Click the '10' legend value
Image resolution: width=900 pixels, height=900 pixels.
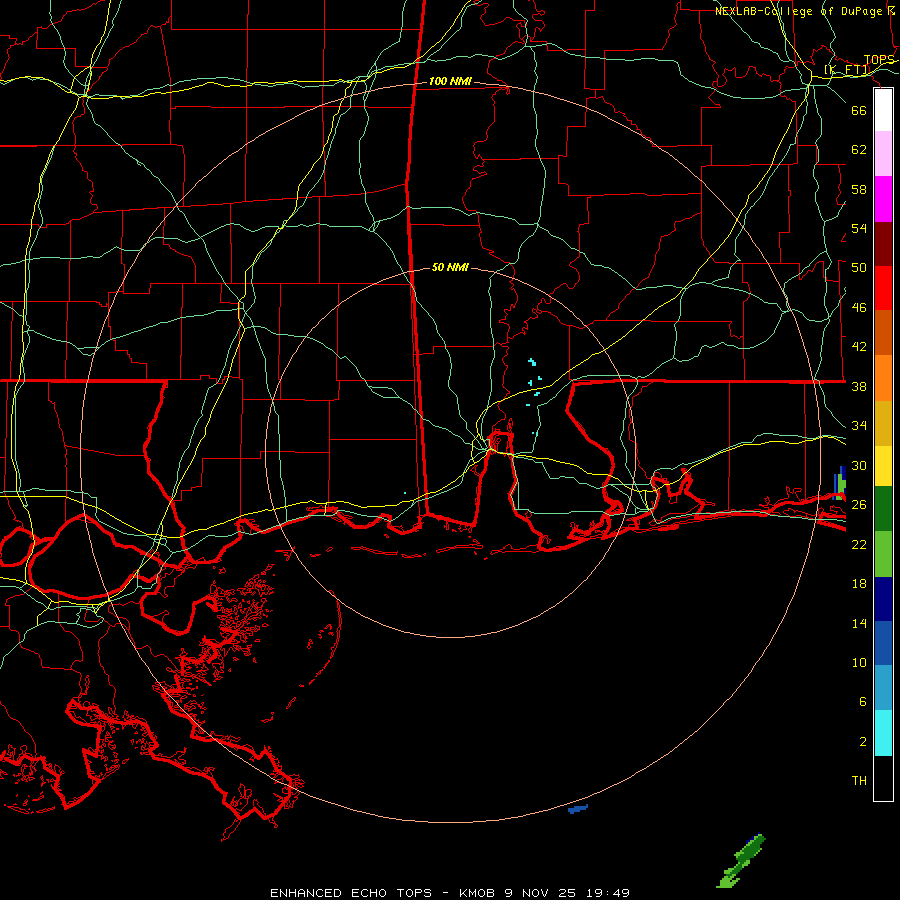(x=859, y=662)
